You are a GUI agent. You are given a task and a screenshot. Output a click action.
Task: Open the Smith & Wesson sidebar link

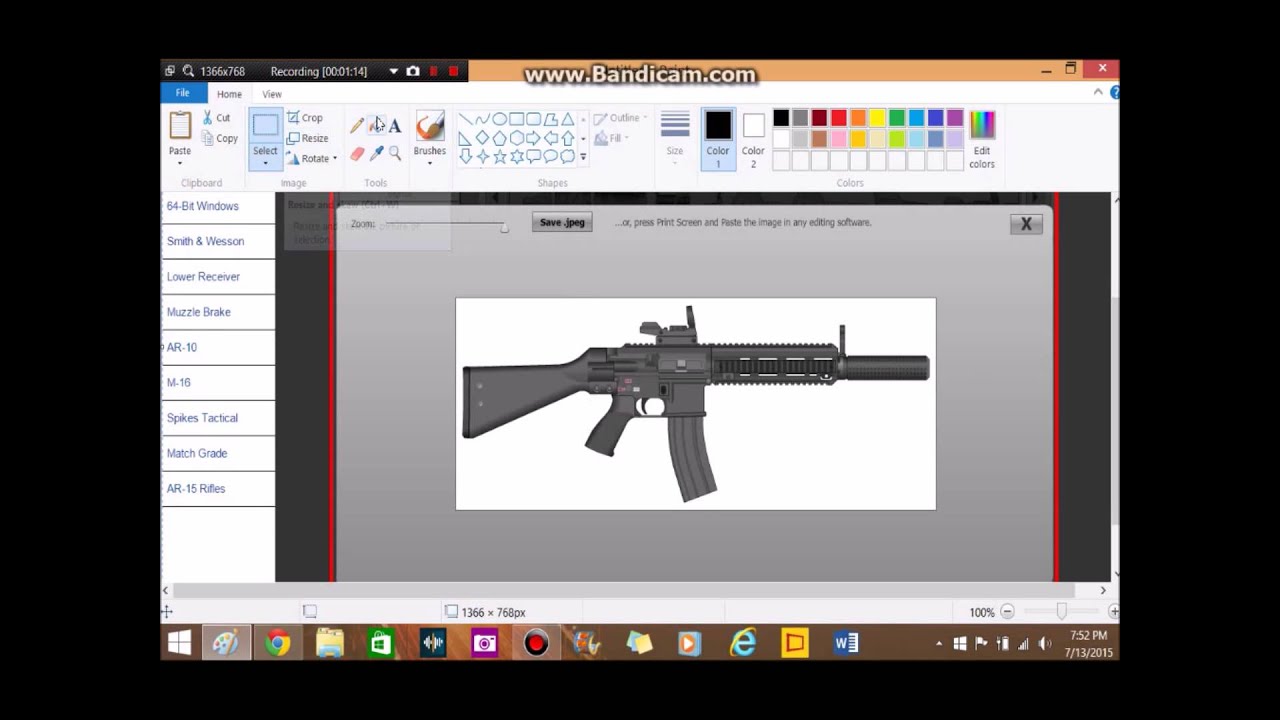point(205,241)
